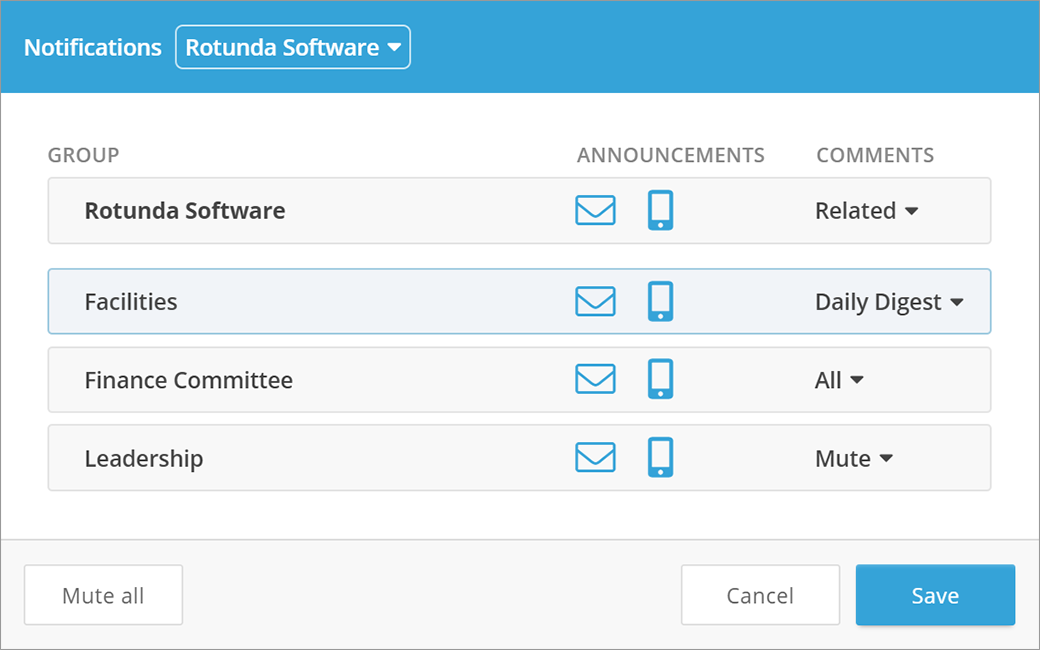Cancel the notification changes
This screenshot has width=1040, height=650.
(760, 595)
